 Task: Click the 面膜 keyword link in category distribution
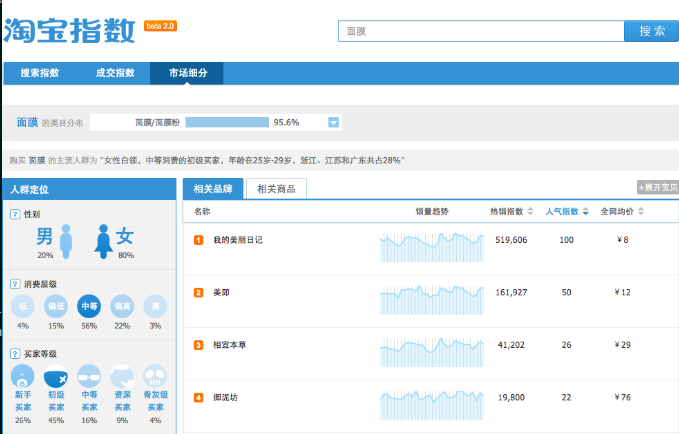coord(27,123)
